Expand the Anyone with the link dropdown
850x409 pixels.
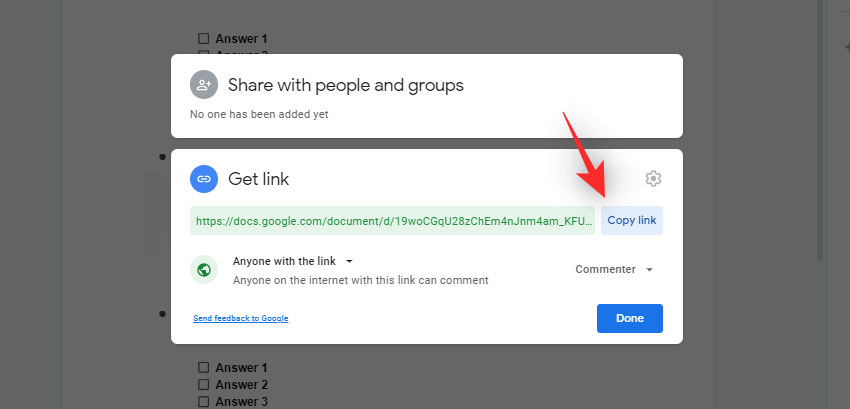(x=293, y=261)
